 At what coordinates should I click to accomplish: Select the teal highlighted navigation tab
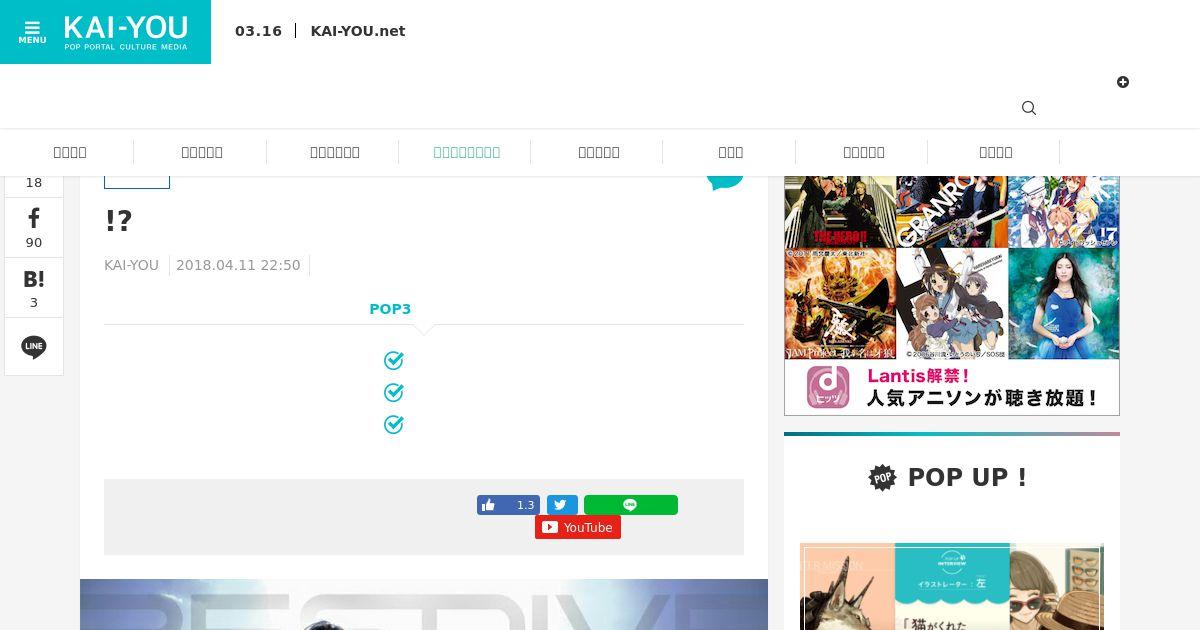click(x=466, y=152)
